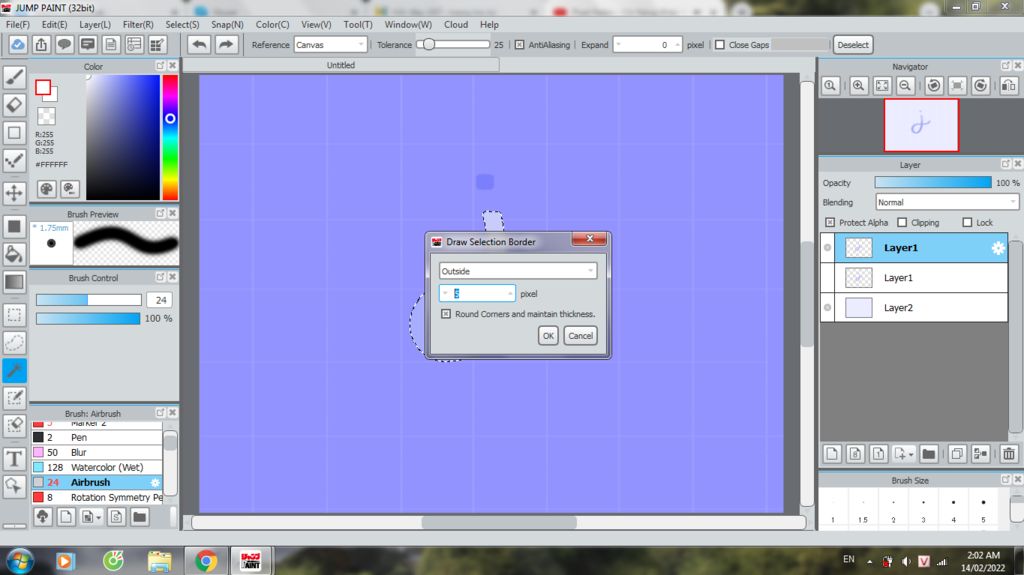
Task: Toggle Round Corners and maintain thickness
Action: pos(445,314)
